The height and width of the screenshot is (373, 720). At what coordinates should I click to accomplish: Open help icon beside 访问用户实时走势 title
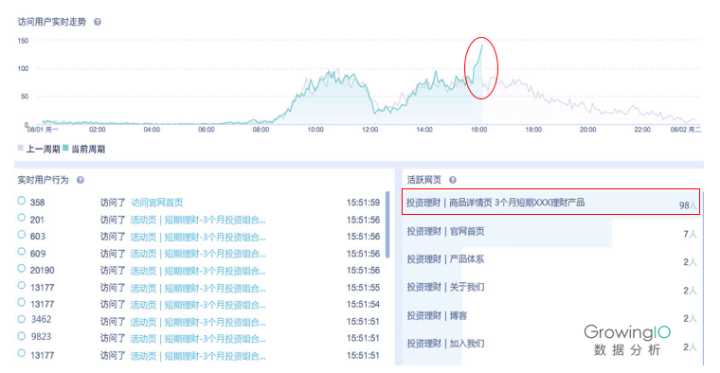[97, 22]
